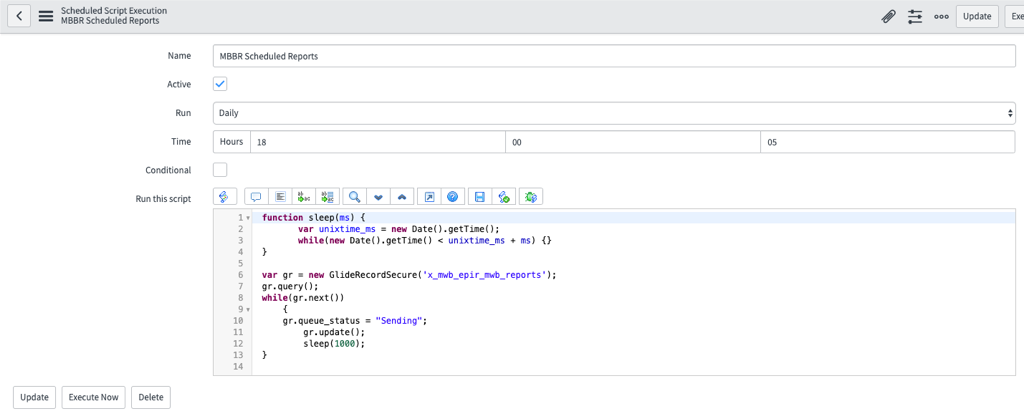Click the Execute Now button
This screenshot has height=413, width=1024.
point(93,397)
